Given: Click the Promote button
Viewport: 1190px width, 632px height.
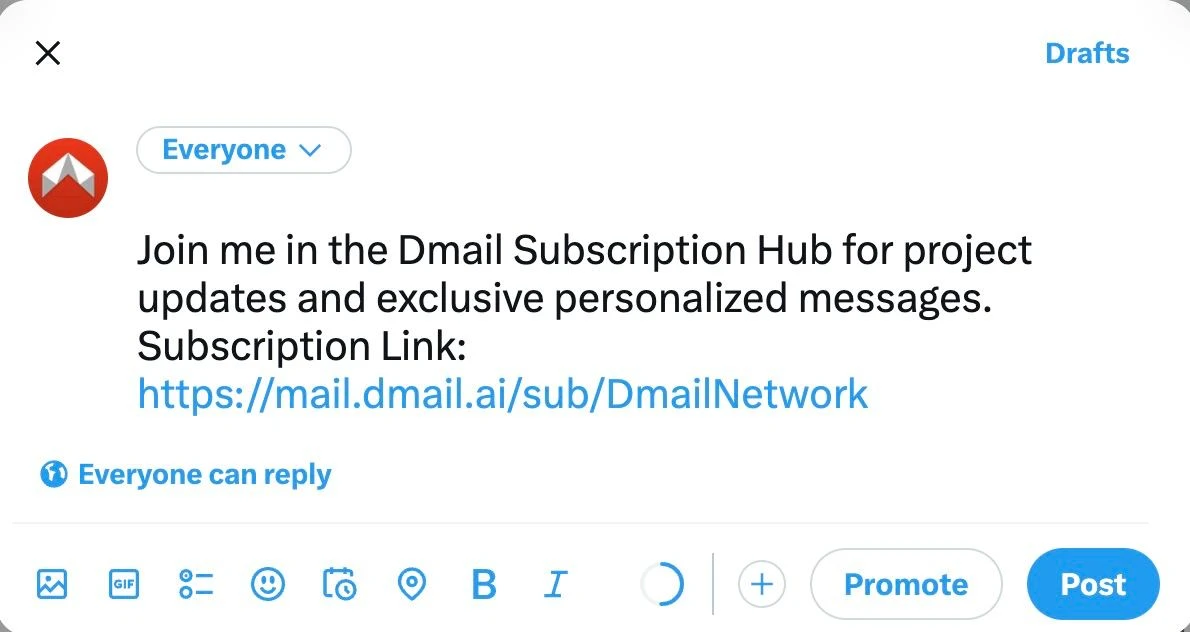Looking at the screenshot, I should coord(905,584).
